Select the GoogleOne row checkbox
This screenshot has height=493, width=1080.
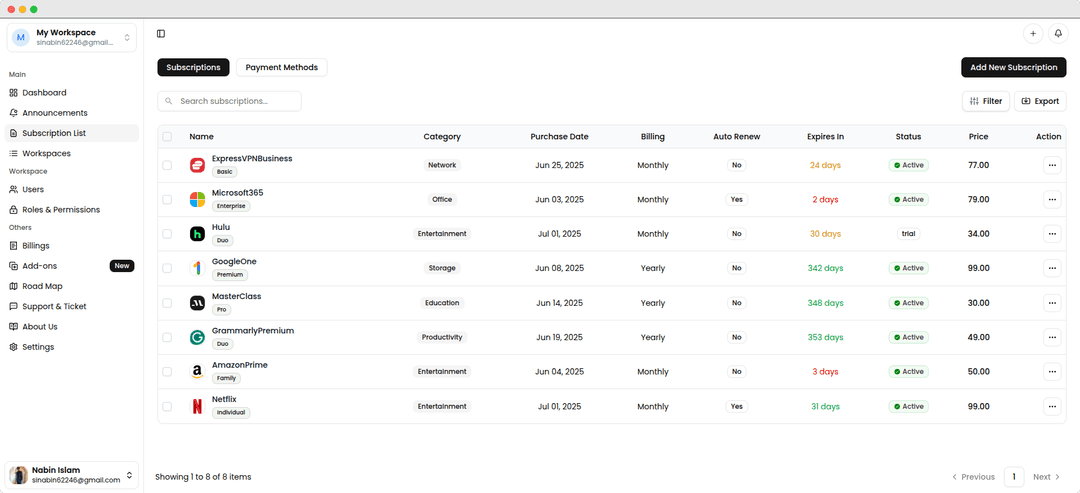[167, 268]
